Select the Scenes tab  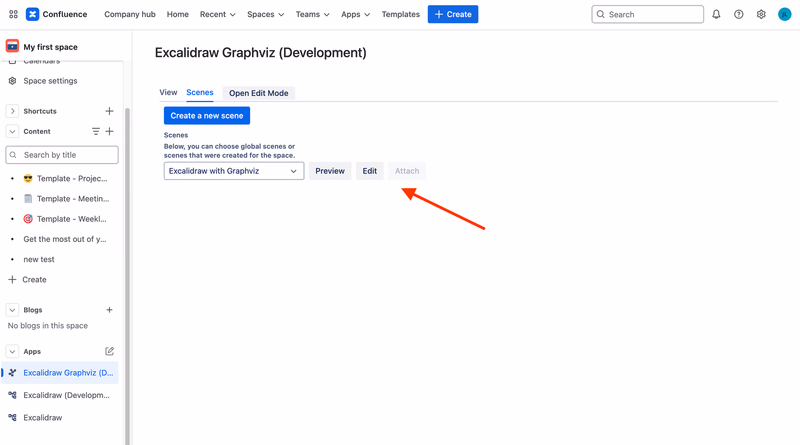(x=199, y=92)
